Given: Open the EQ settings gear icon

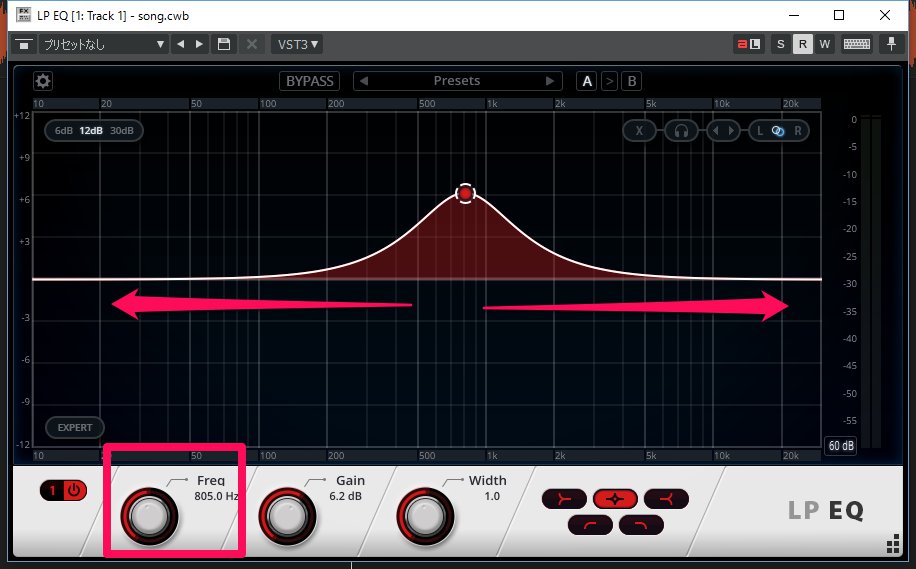Looking at the screenshot, I should click(x=43, y=81).
